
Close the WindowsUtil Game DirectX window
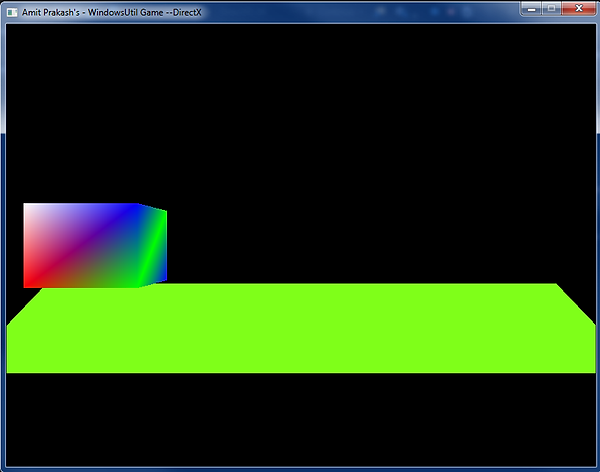pyautogui.click(x=579, y=8)
